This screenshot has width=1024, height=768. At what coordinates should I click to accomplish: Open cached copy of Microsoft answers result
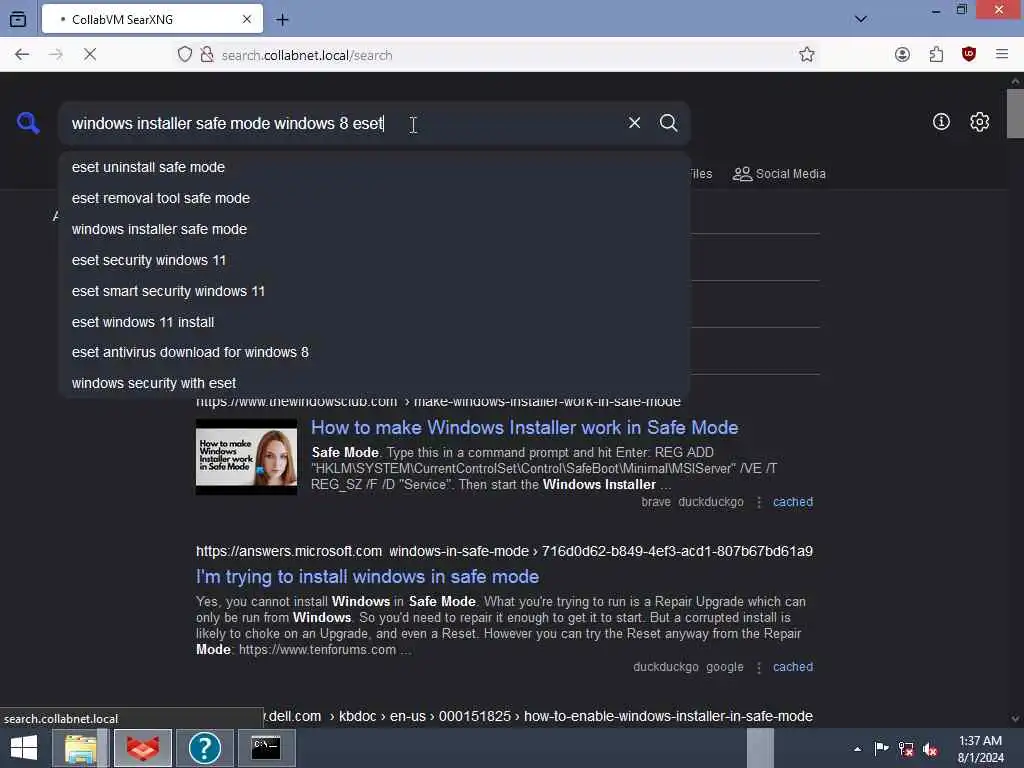pos(793,667)
